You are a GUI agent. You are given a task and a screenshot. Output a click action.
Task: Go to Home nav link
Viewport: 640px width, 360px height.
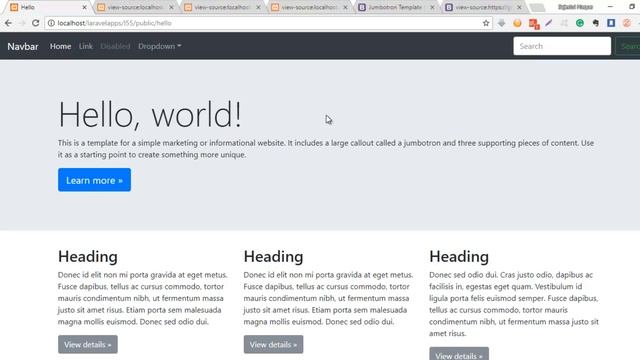point(60,47)
